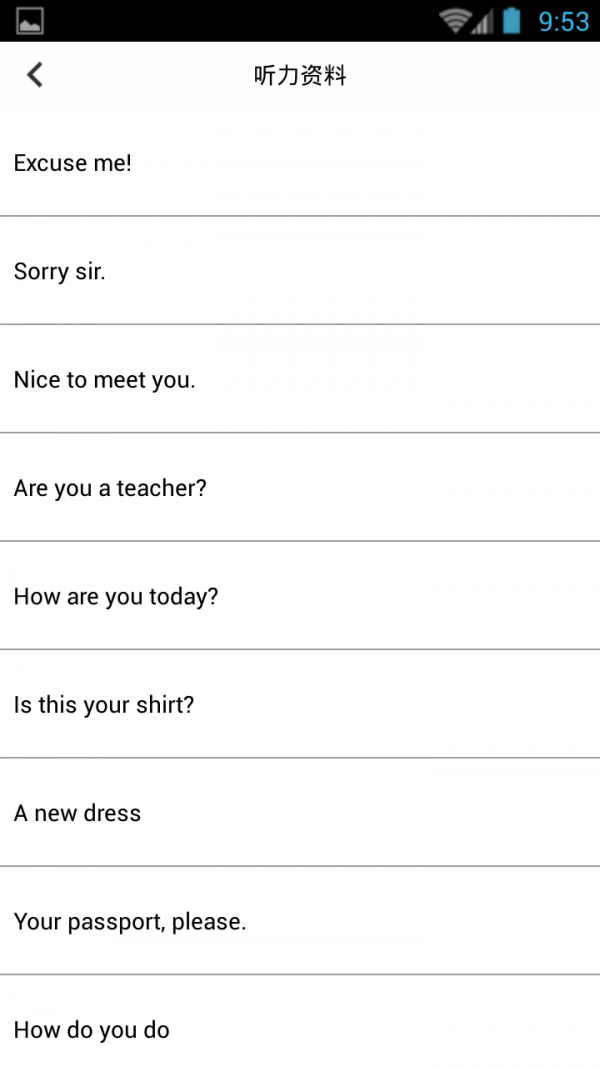Open "Nice to meet you." listening item
600x1067 pixels.
[105, 380]
